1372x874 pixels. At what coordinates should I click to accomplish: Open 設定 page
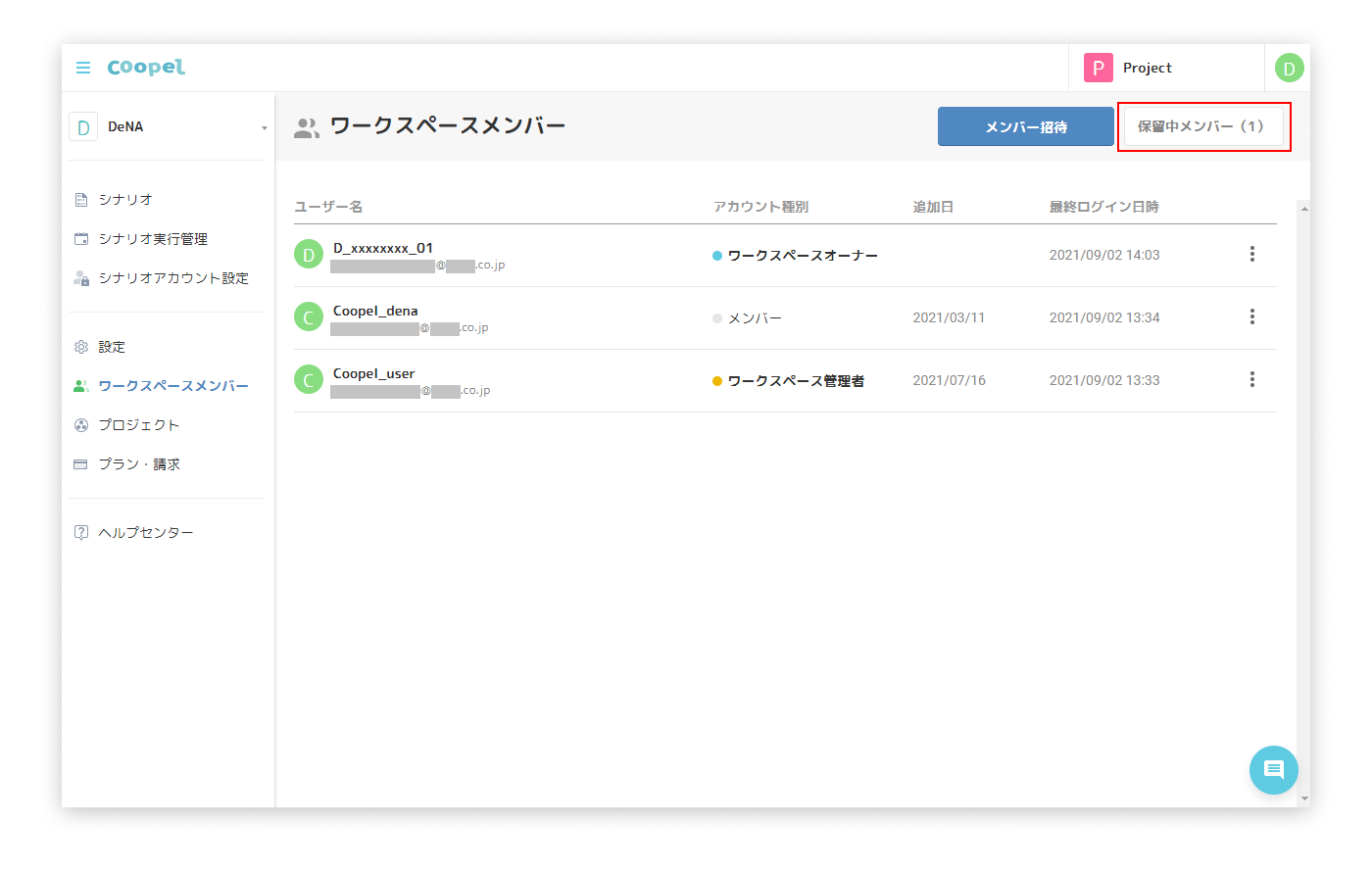coord(112,347)
